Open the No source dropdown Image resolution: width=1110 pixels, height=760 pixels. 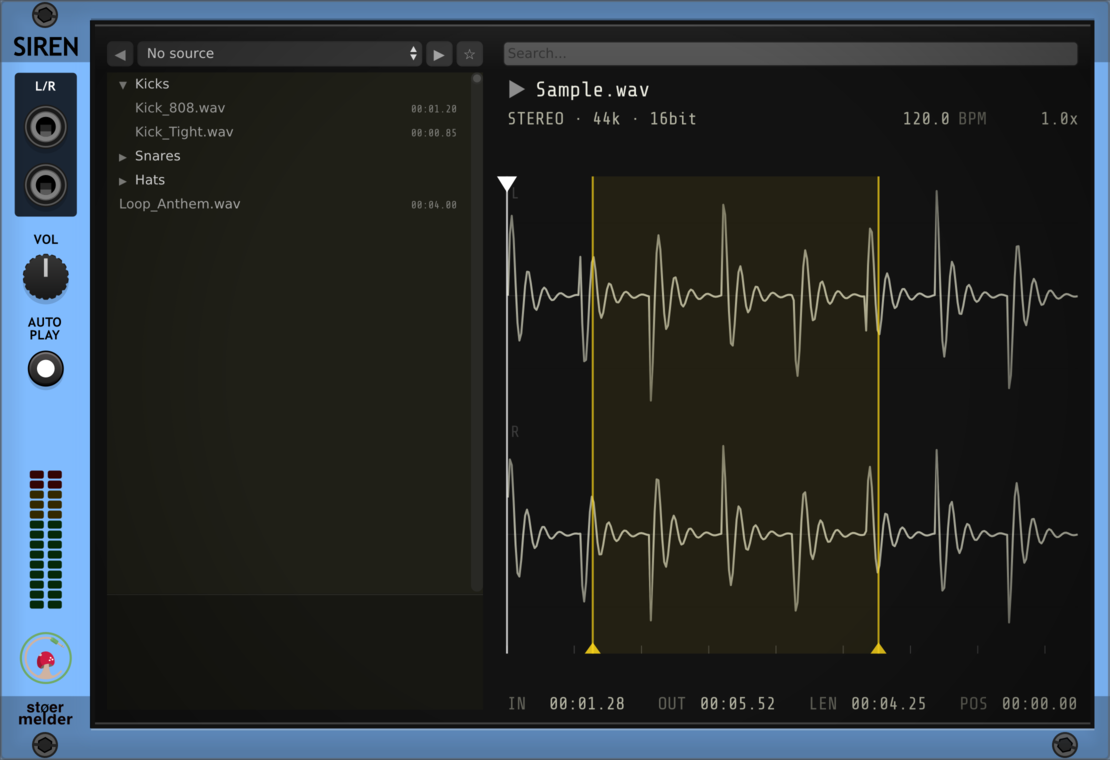pos(280,54)
